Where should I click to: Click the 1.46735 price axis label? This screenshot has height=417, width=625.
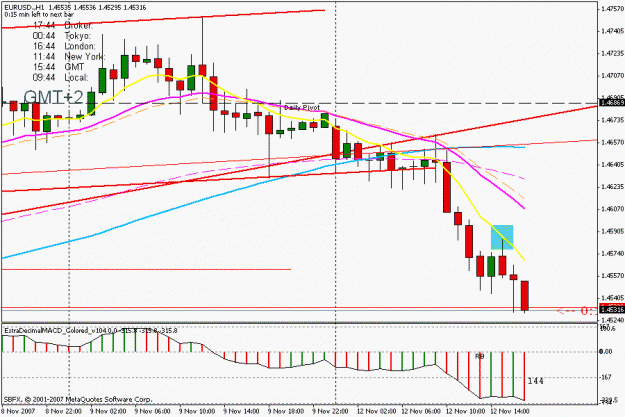click(613, 120)
